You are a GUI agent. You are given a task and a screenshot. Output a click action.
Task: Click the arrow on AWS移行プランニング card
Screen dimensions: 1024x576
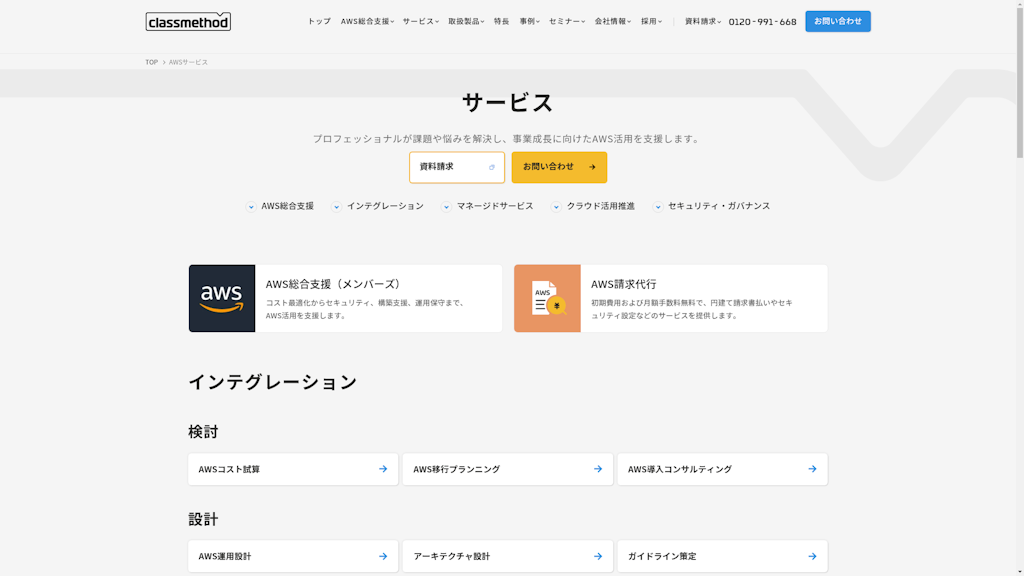pyautogui.click(x=598, y=469)
